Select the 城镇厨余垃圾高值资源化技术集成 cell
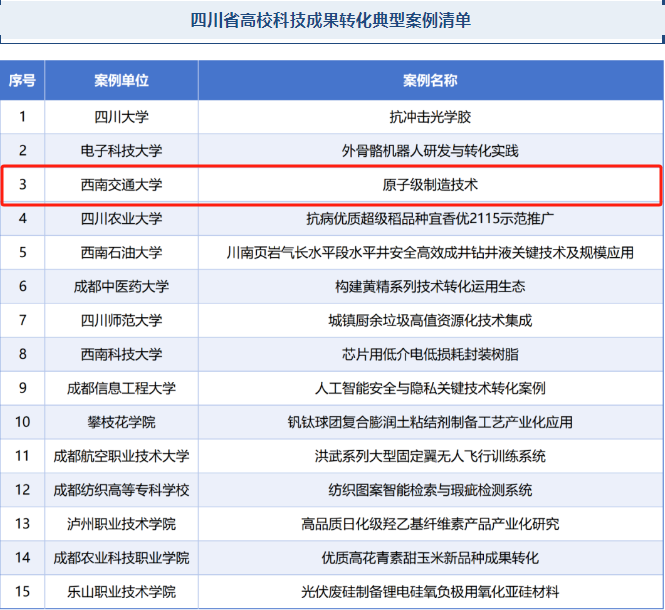The height and width of the screenshot is (610, 665). pyautogui.click(x=430, y=320)
